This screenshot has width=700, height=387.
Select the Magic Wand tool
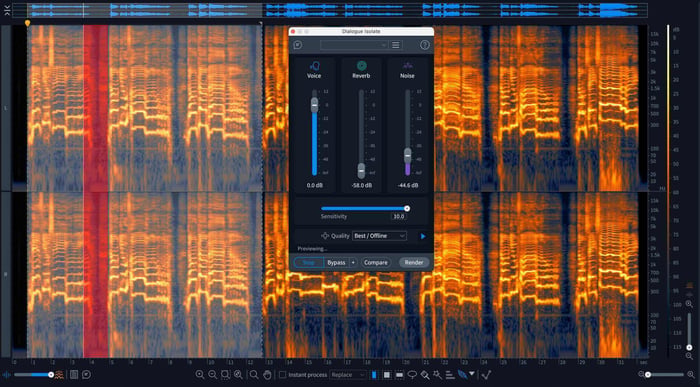point(437,375)
